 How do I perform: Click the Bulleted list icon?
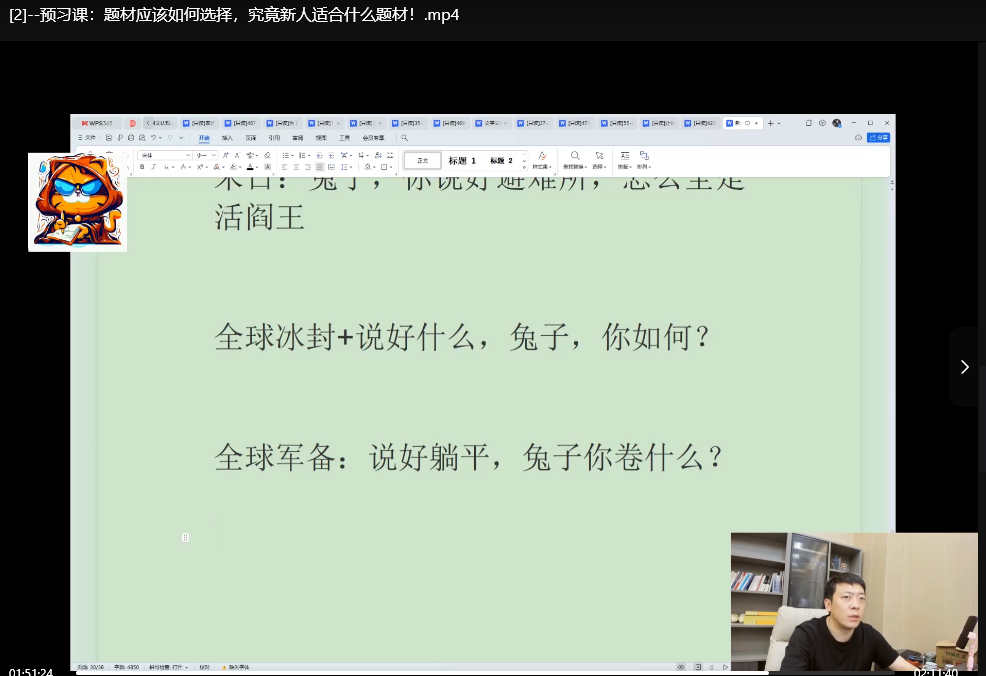(x=285, y=155)
